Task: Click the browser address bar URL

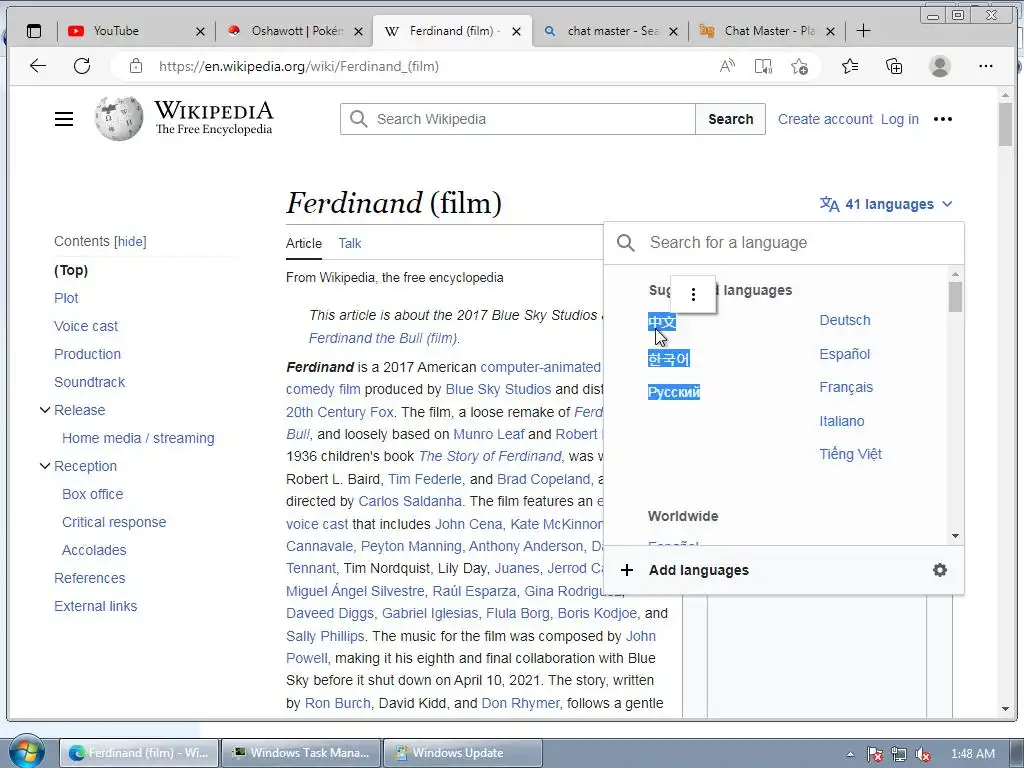Action: pyautogui.click(x=299, y=66)
